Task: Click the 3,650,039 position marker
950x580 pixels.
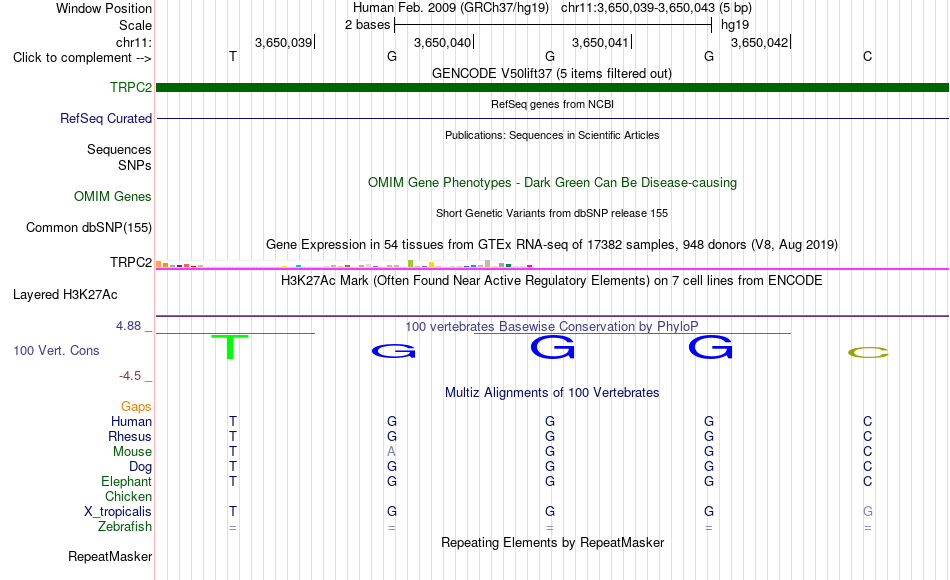Action: (x=284, y=42)
